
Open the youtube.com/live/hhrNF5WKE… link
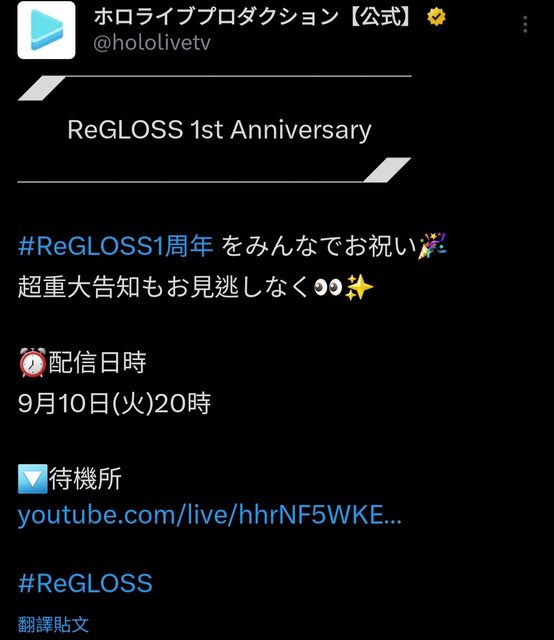point(210,515)
